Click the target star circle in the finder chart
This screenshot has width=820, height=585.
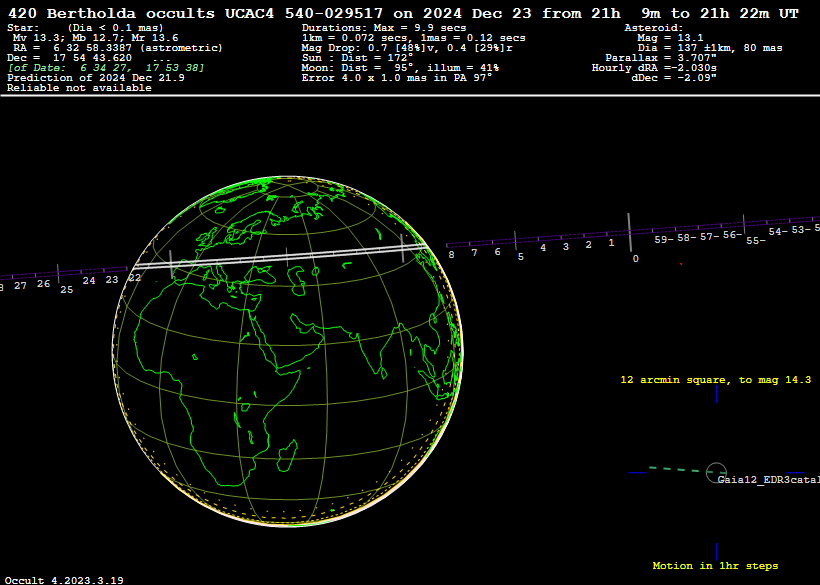coord(716,473)
